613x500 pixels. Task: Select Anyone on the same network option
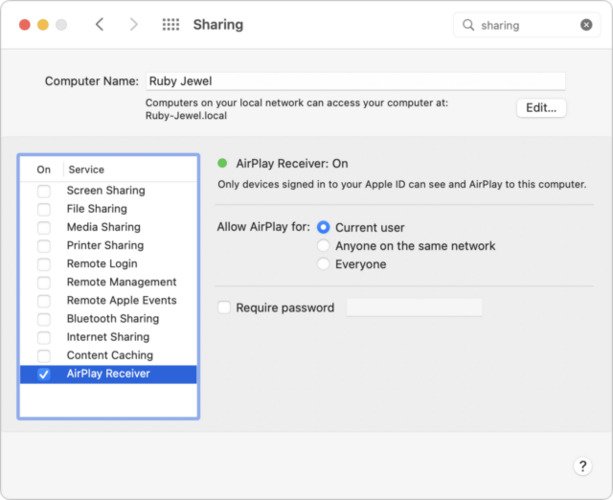[323, 246]
